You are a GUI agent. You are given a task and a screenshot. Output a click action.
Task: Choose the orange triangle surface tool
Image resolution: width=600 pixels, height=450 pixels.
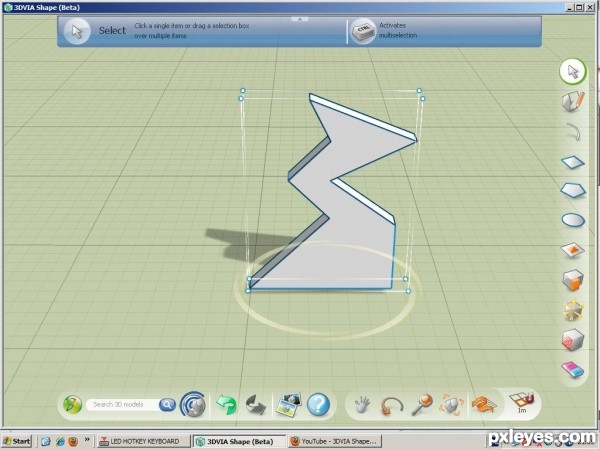click(573, 250)
